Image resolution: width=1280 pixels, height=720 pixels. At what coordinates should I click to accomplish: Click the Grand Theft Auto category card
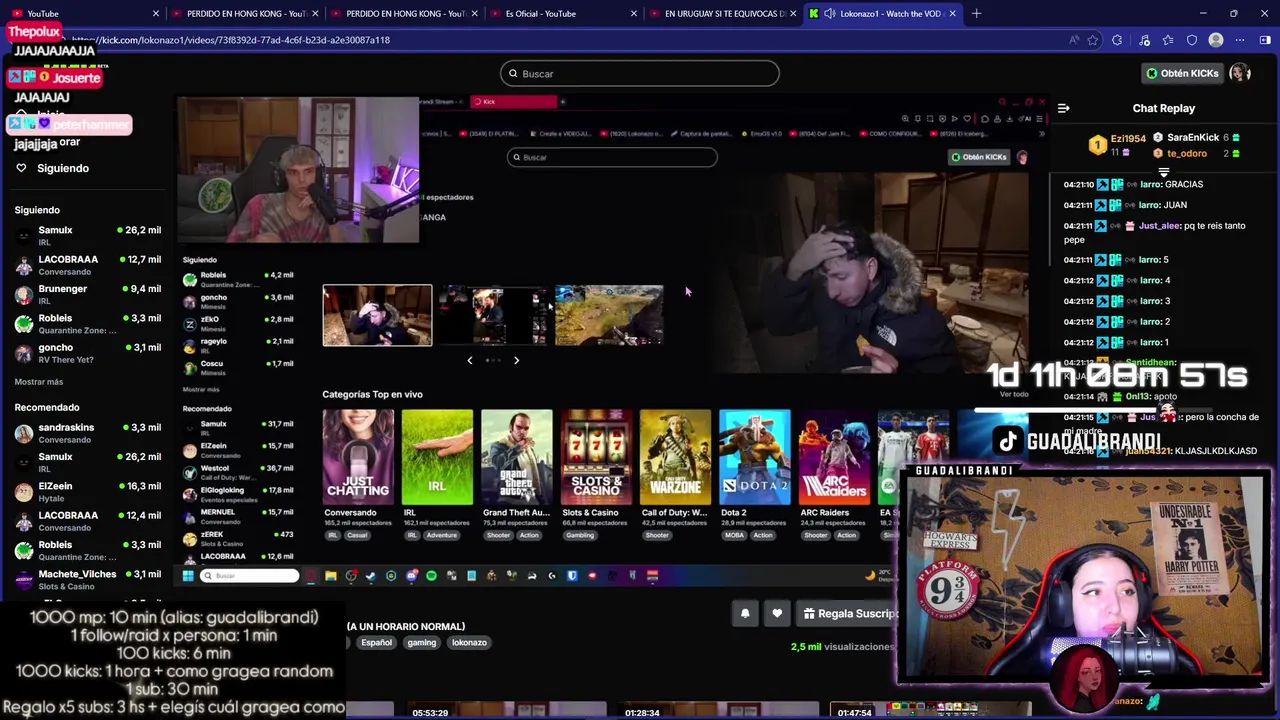pos(516,457)
